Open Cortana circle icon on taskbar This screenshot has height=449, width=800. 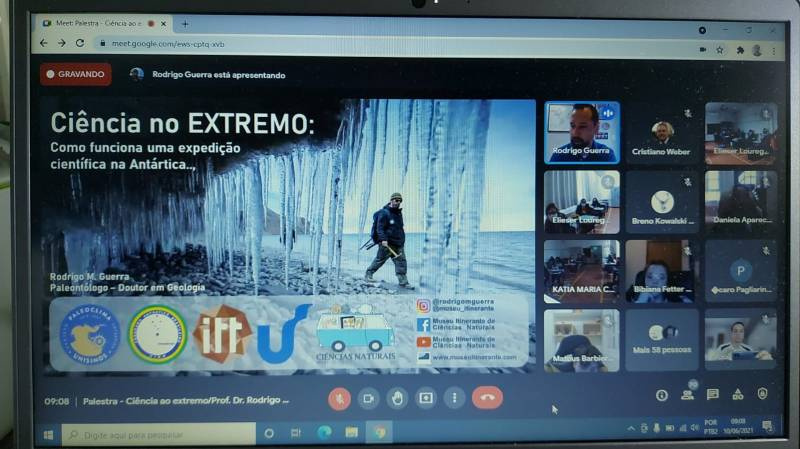pos(269,433)
